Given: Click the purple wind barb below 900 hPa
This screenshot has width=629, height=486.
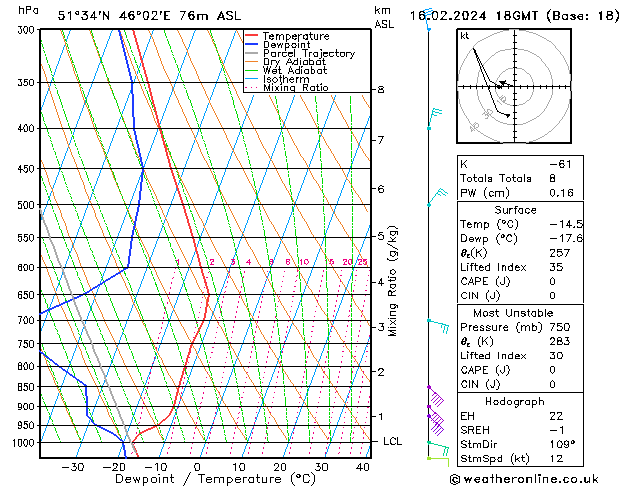Looking at the screenshot, I should (436, 424).
